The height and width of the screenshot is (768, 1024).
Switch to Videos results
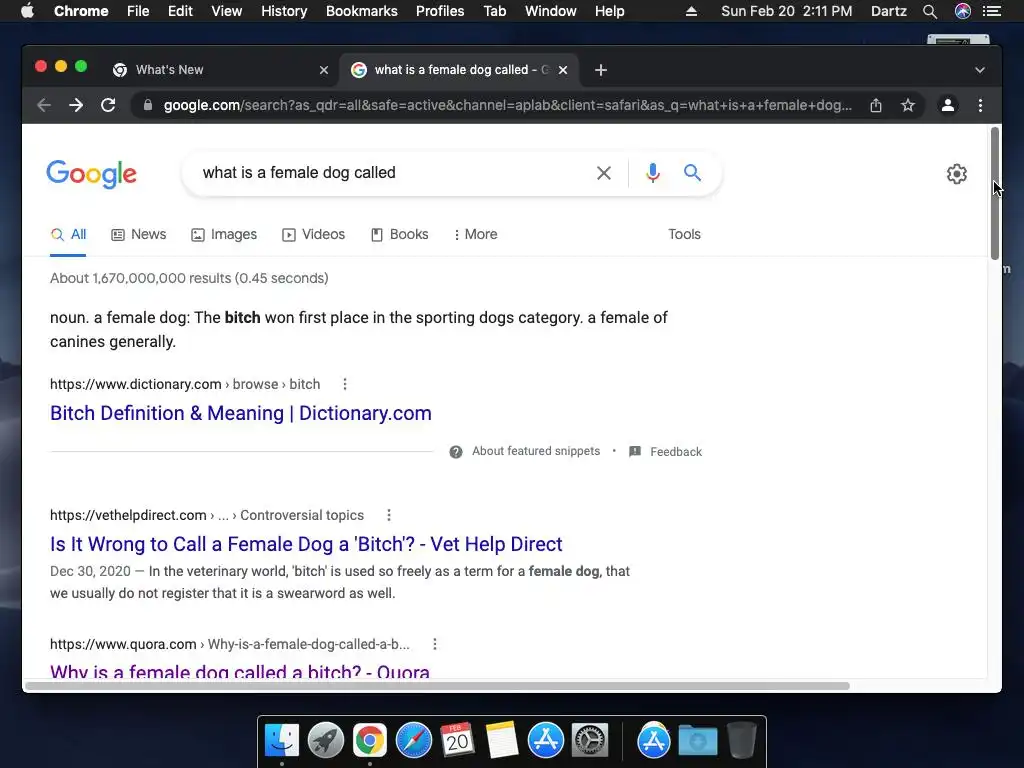(313, 234)
